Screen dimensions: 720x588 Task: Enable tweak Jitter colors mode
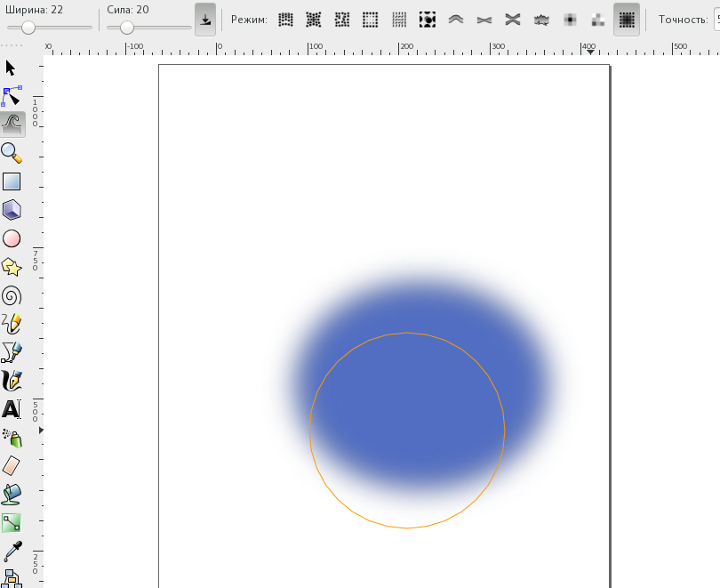click(x=598, y=20)
